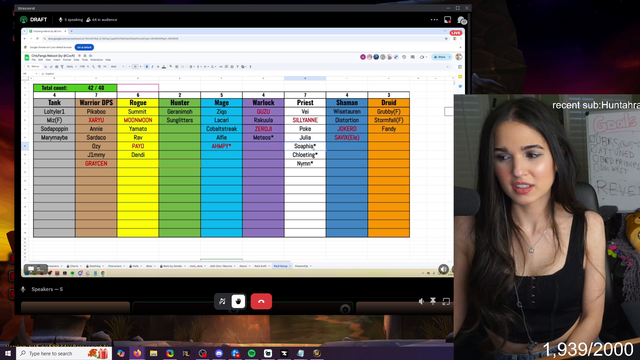Click the Share button in Sheets
The height and width of the screenshot is (360, 640).
pyautogui.click(x=441, y=57)
